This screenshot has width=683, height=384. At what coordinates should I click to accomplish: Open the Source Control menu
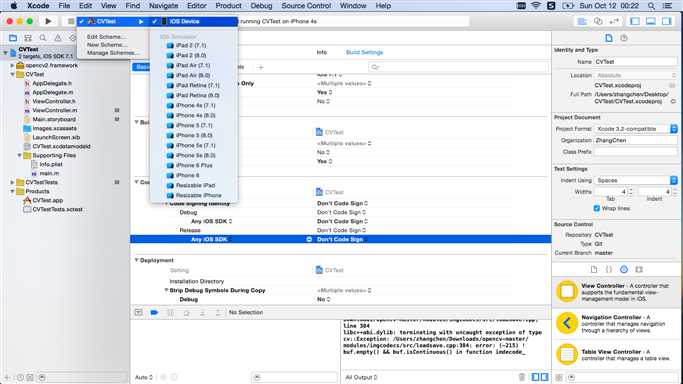[x=306, y=6]
